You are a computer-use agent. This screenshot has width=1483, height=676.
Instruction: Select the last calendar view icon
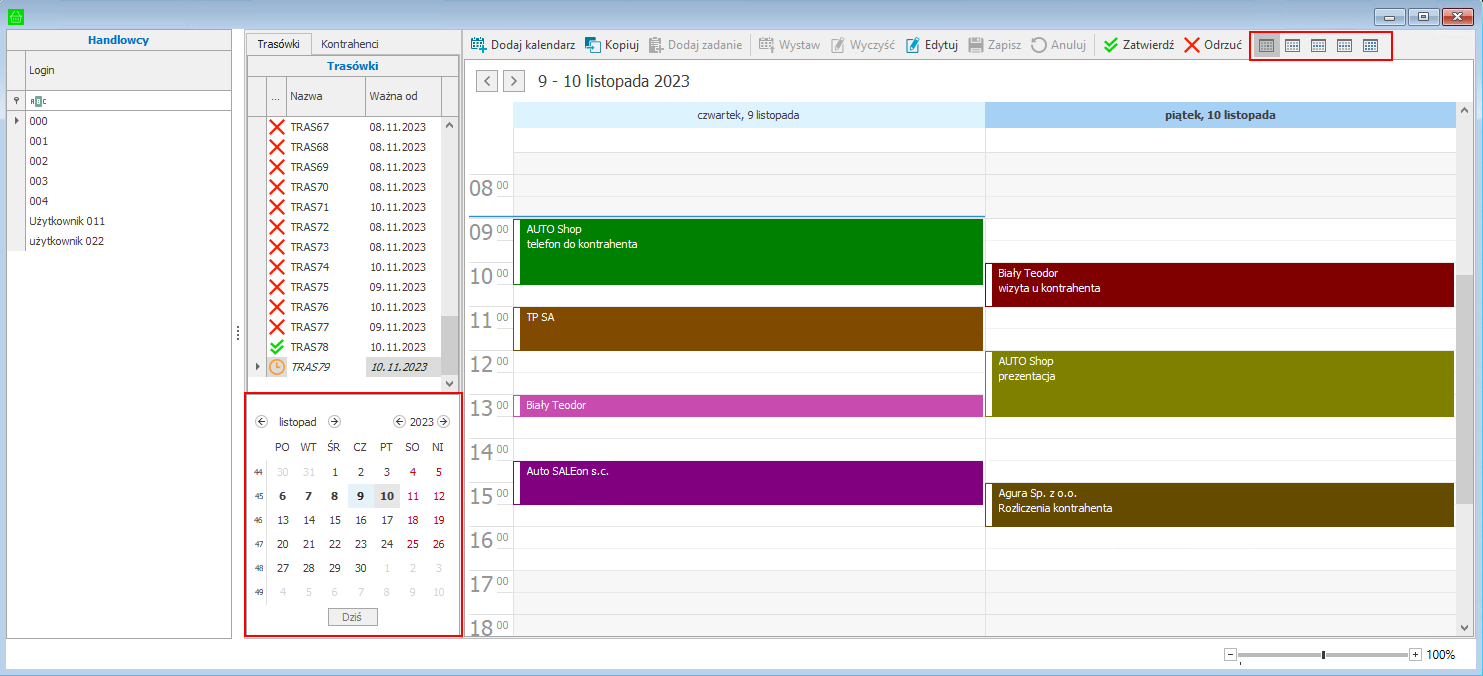coord(1370,45)
